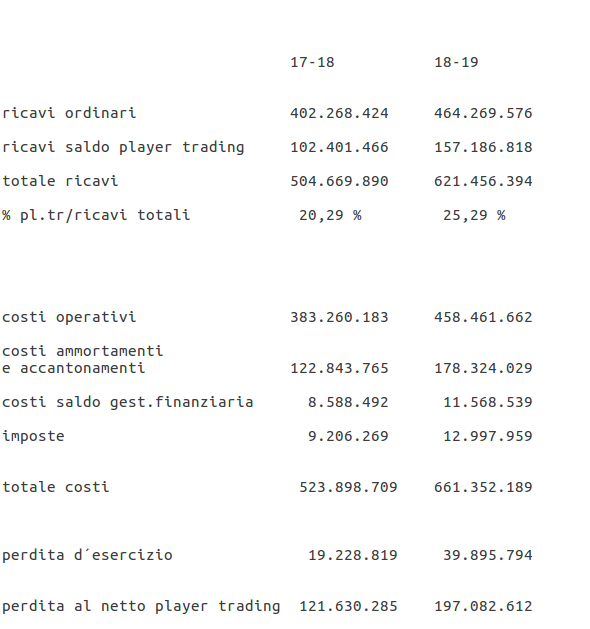590x629 pixels.
Task: Click total revenue 621.456.394
Action: pos(483,181)
